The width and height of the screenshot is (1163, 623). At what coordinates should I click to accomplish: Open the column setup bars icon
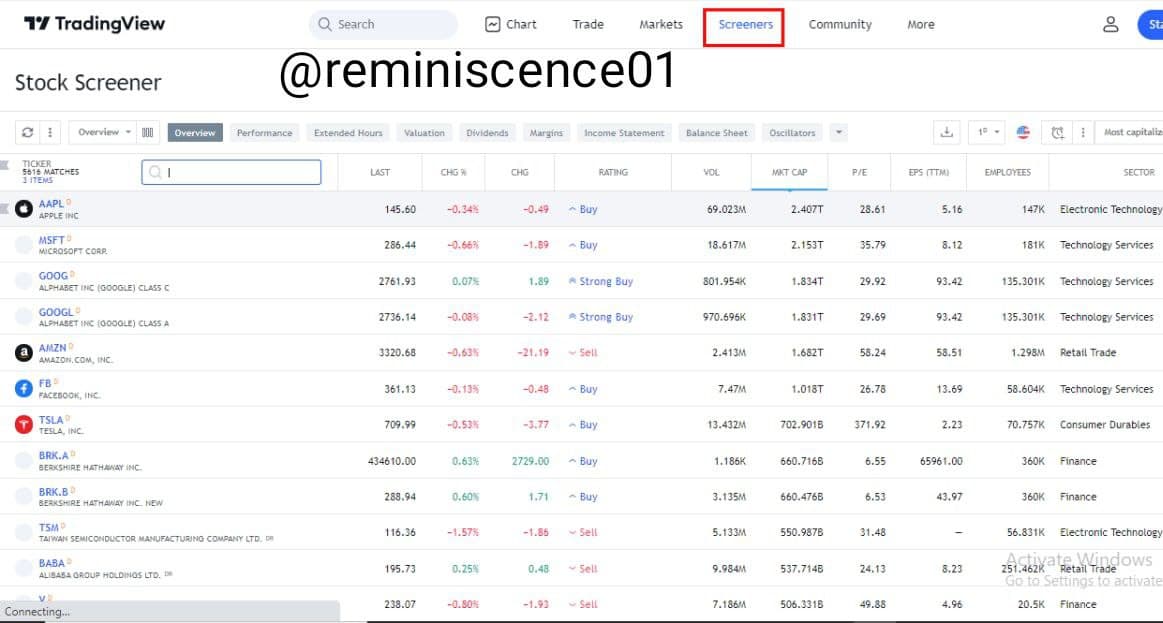pos(148,133)
